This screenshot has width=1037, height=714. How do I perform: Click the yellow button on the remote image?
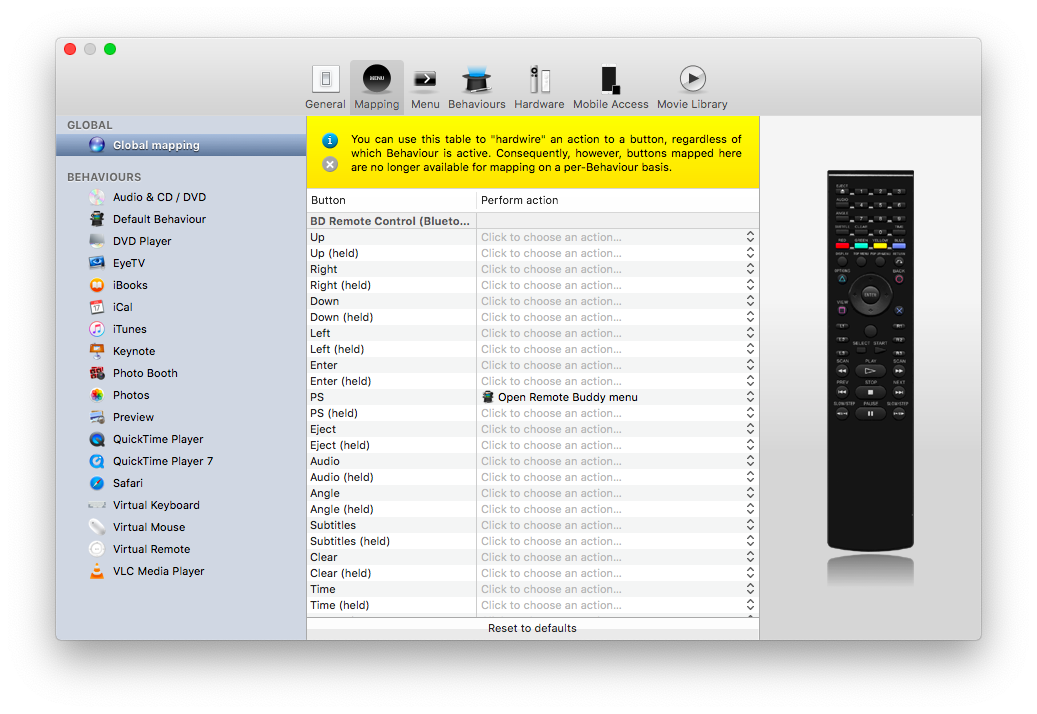point(880,246)
